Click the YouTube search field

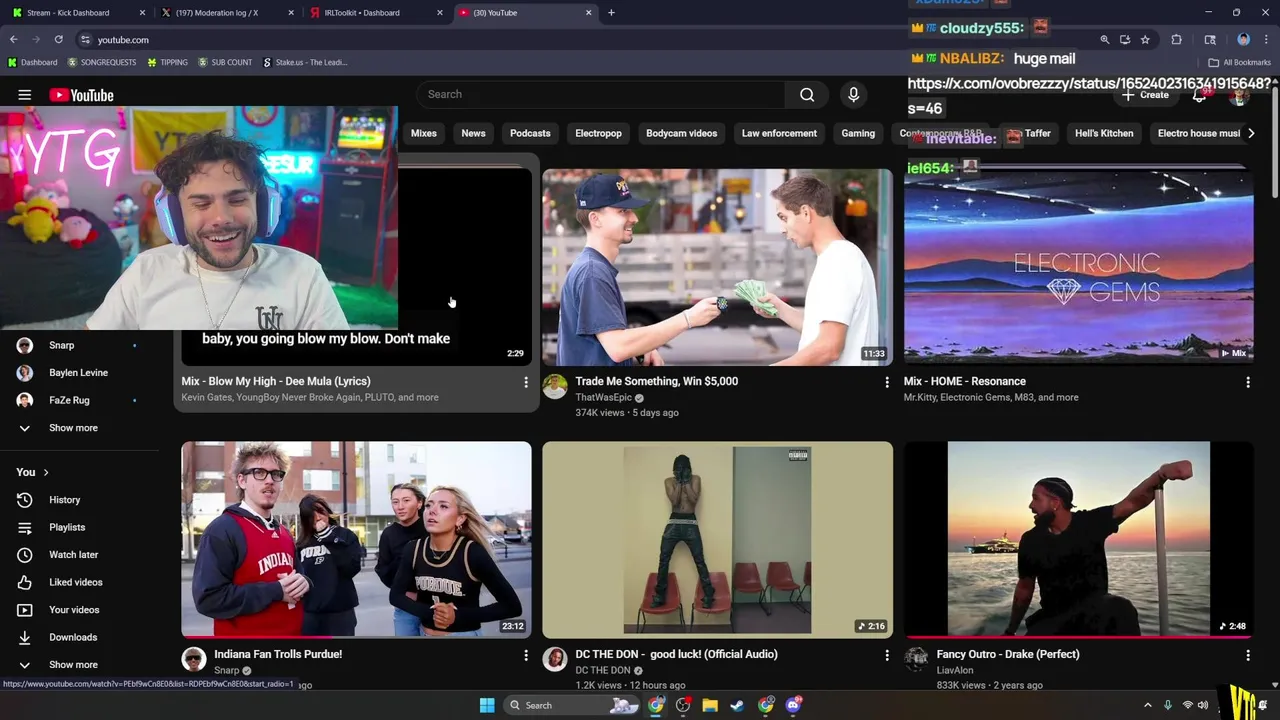[x=600, y=94]
